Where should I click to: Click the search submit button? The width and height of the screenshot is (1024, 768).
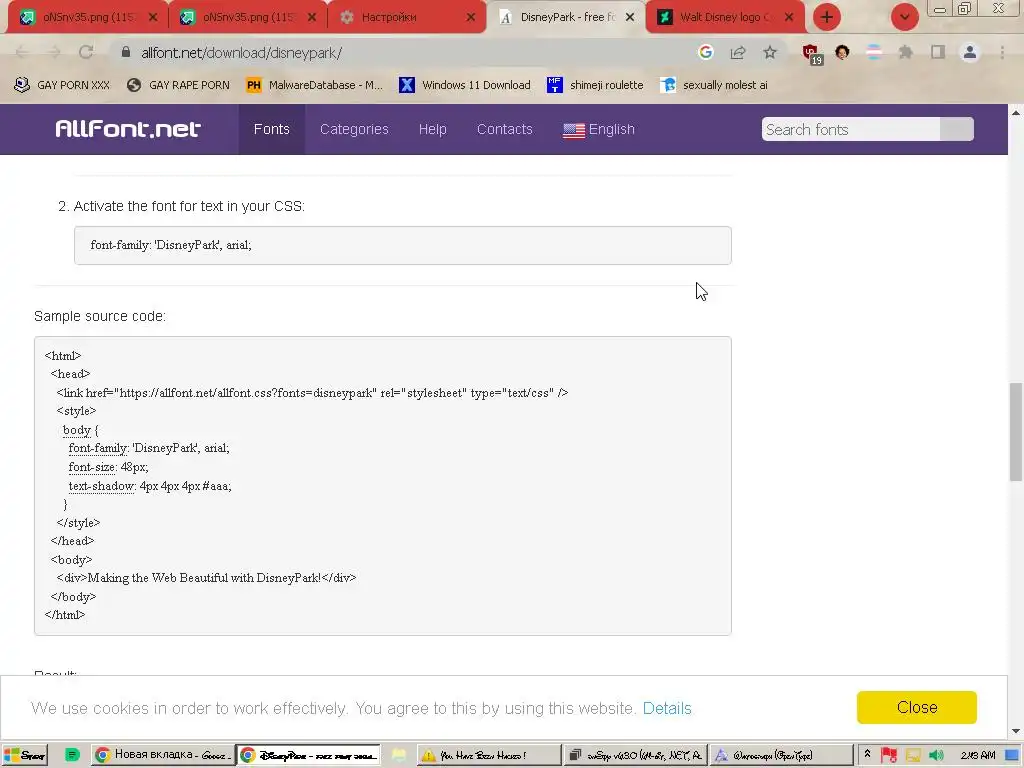957,129
